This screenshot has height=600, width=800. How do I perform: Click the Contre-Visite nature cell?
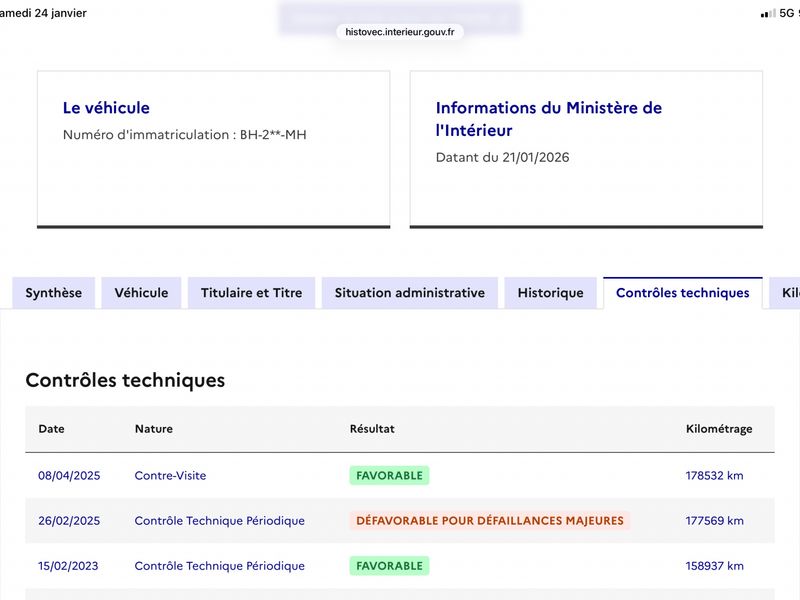(x=170, y=476)
